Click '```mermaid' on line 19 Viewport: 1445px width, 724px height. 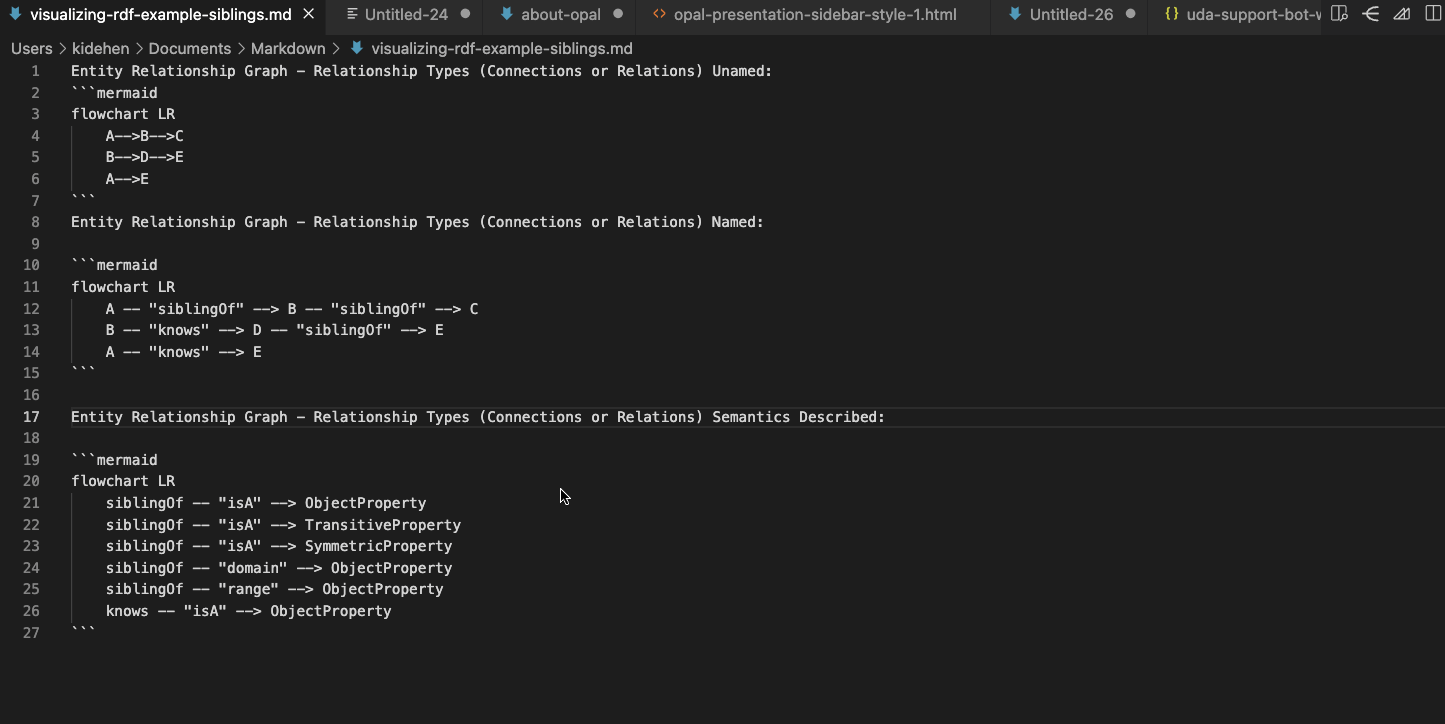point(114,460)
